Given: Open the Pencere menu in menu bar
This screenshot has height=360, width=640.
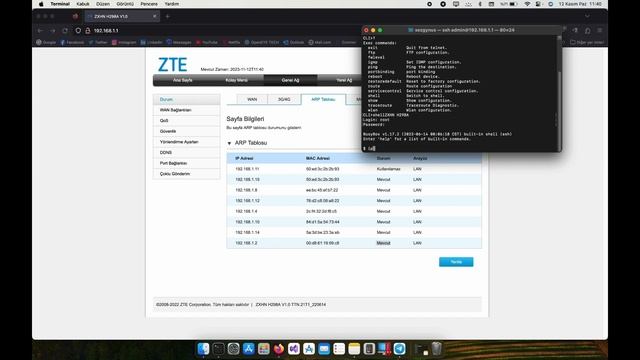Looking at the screenshot, I should [149, 4].
